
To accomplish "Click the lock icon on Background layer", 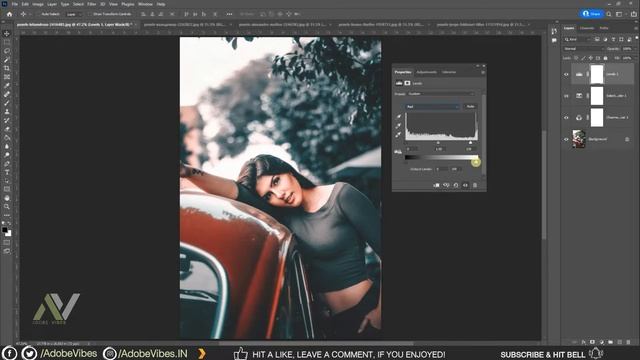I will point(627,139).
